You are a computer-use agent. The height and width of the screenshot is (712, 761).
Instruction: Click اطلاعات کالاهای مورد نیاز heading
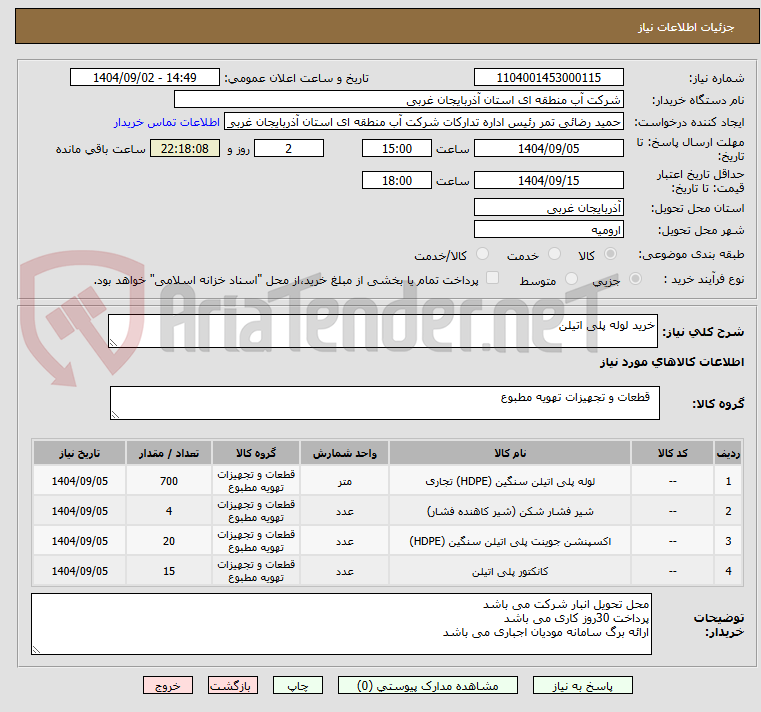pos(672,362)
